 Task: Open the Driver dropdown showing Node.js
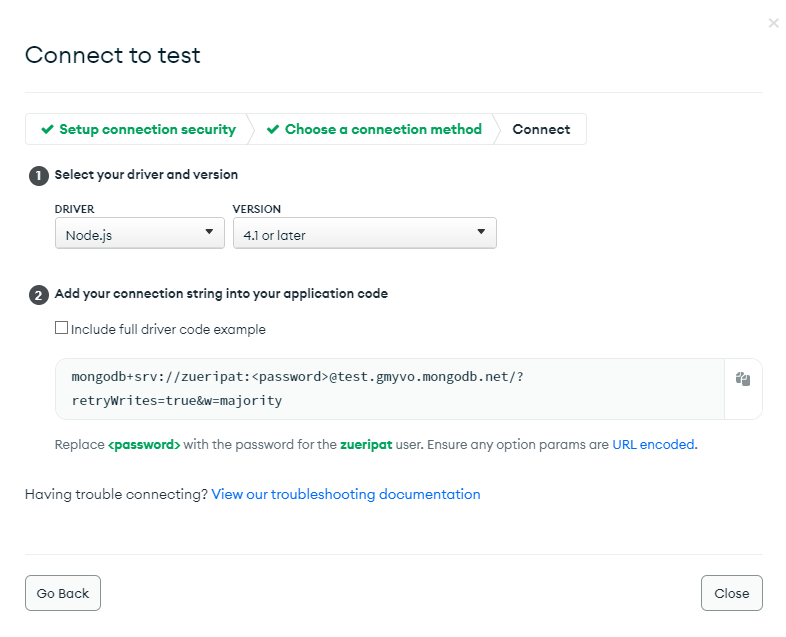pos(139,234)
